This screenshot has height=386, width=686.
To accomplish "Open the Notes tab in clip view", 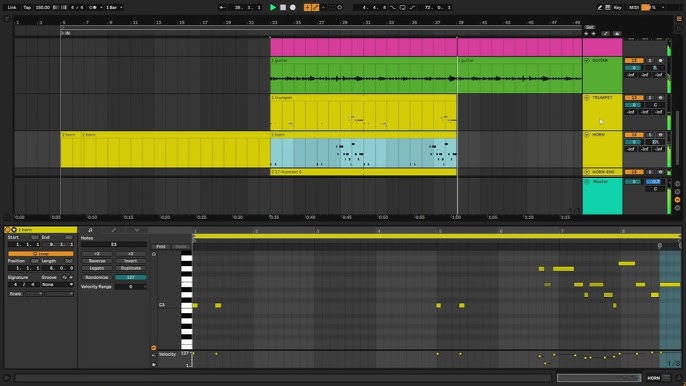I will pos(90,230).
